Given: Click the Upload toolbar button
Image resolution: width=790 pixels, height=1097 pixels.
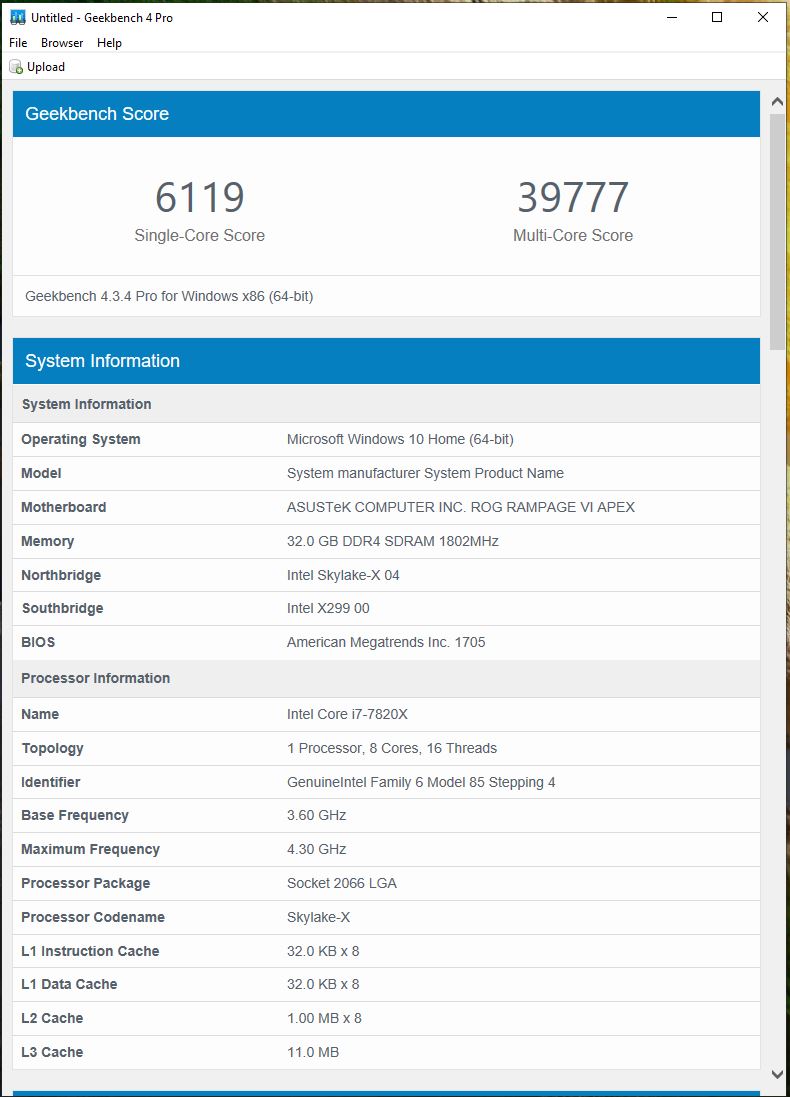Looking at the screenshot, I should coord(37,67).
